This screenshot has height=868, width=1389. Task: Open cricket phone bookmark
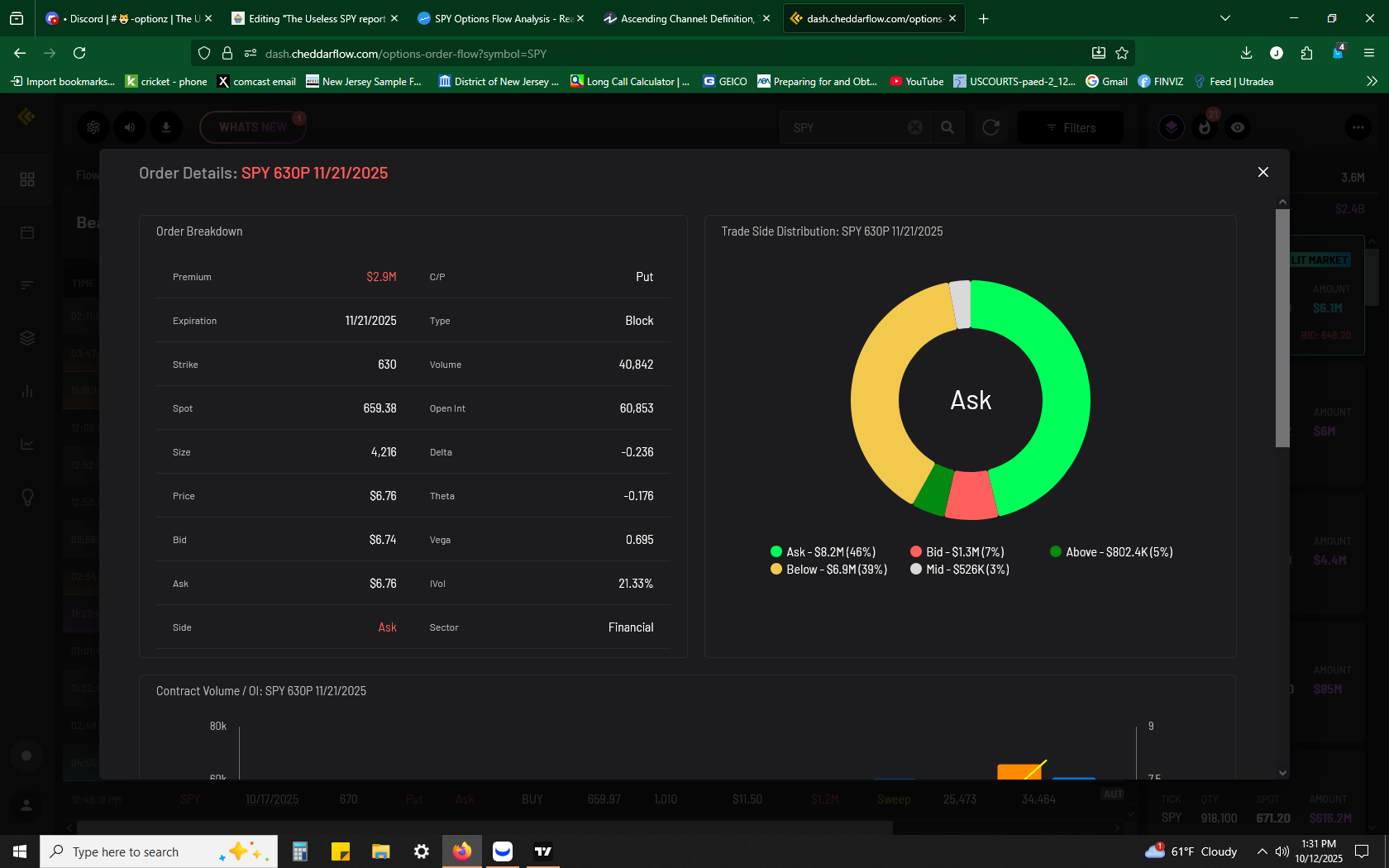tap(166, 81)
